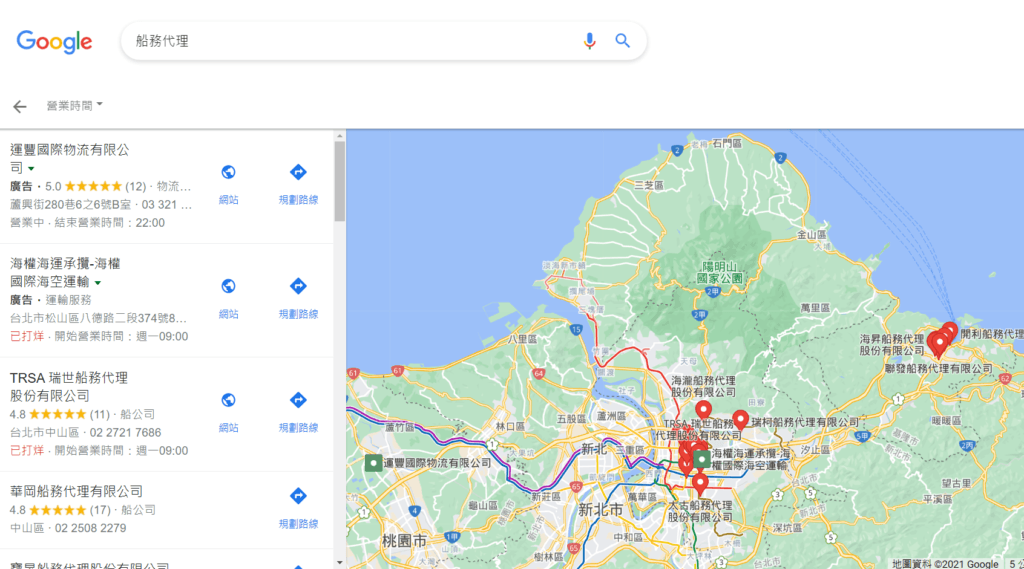Click directions icon for 海權海運承攬 listing
The image size is (1024, 569).
click(x=298, y=286)
